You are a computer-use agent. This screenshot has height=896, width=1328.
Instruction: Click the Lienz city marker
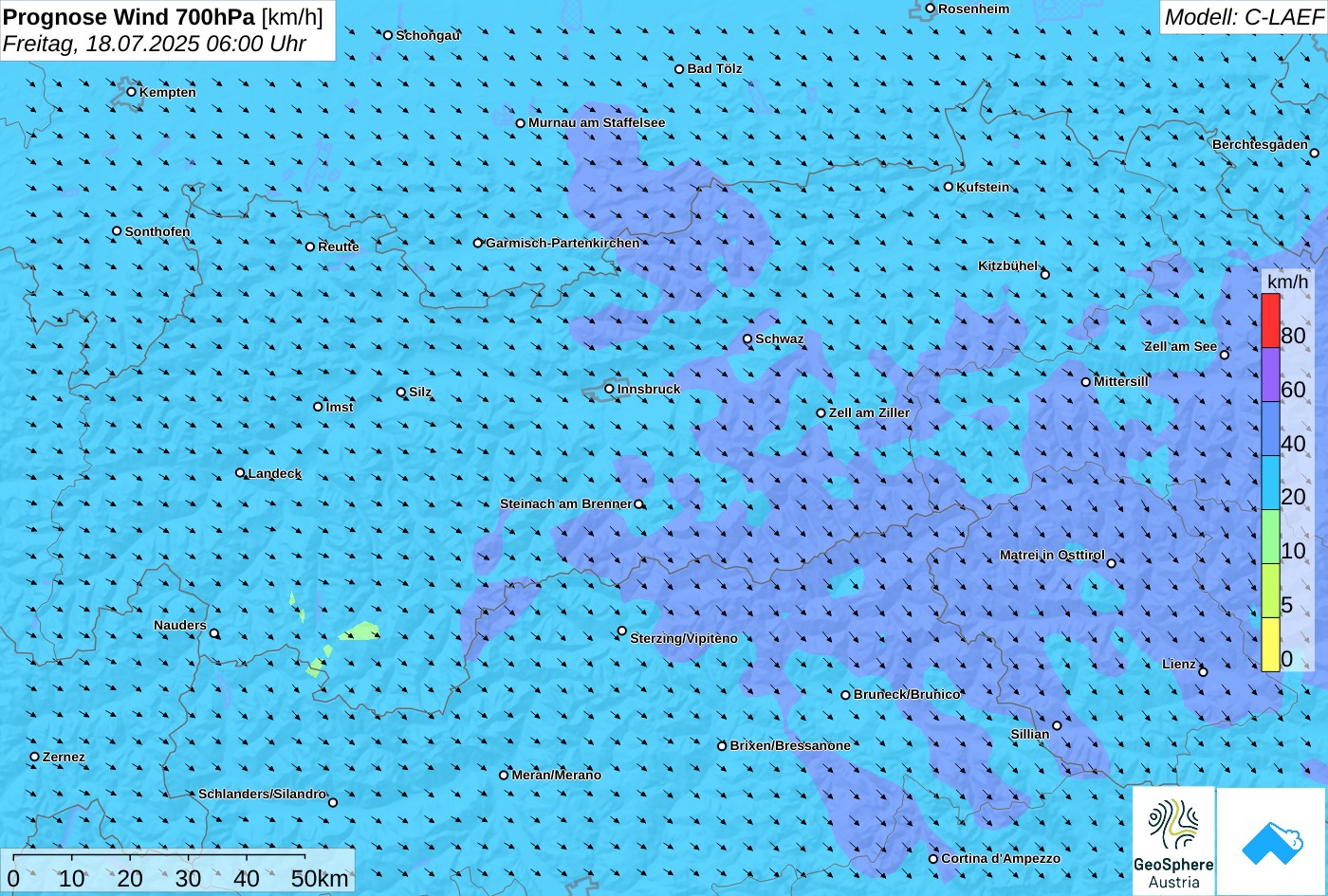coord(1203,671)
